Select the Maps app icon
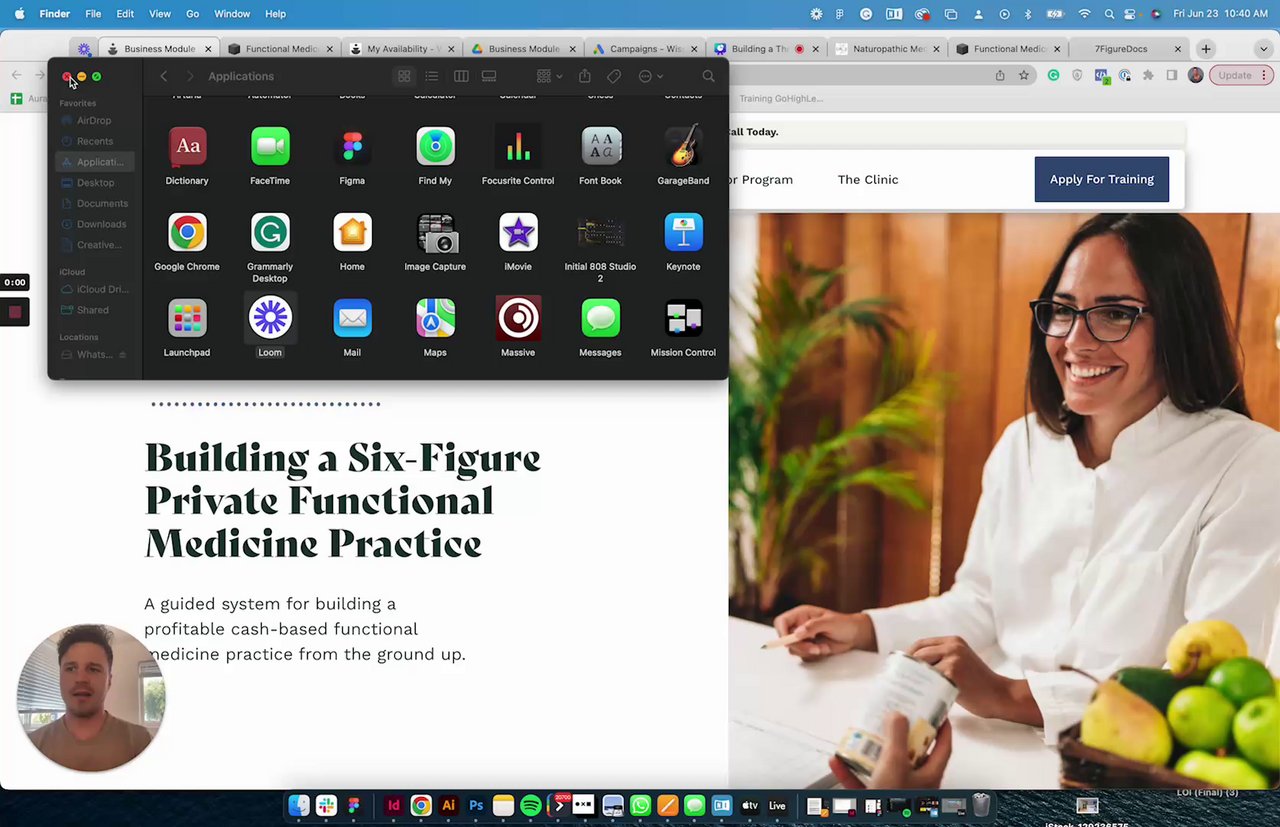This screenshot has height=827, width=1280. point(435,319)
